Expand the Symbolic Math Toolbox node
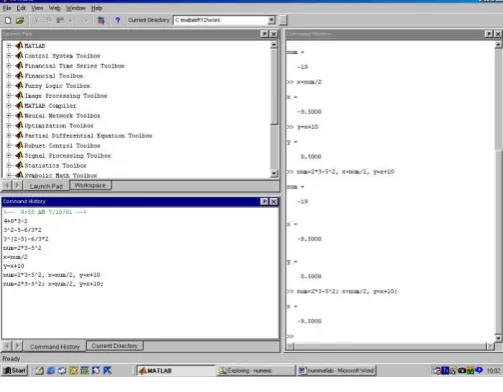 point(9,175)
